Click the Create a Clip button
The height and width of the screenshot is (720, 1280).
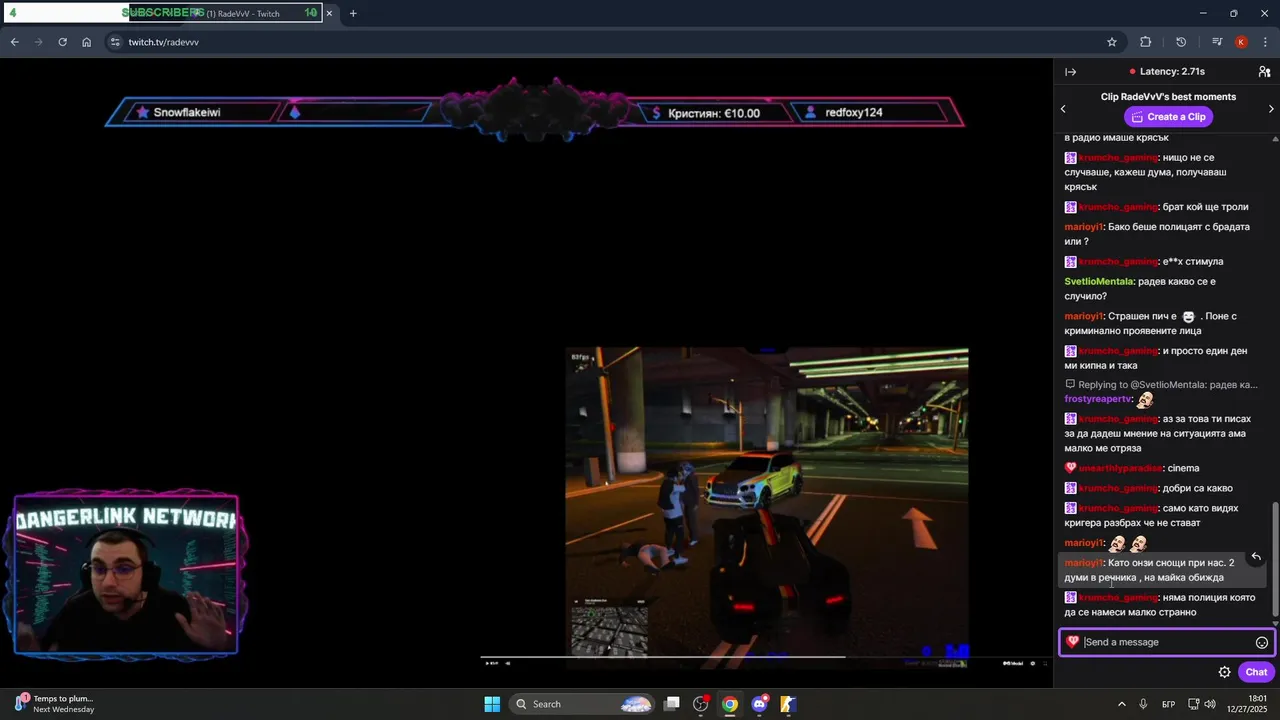(1168, 117)
